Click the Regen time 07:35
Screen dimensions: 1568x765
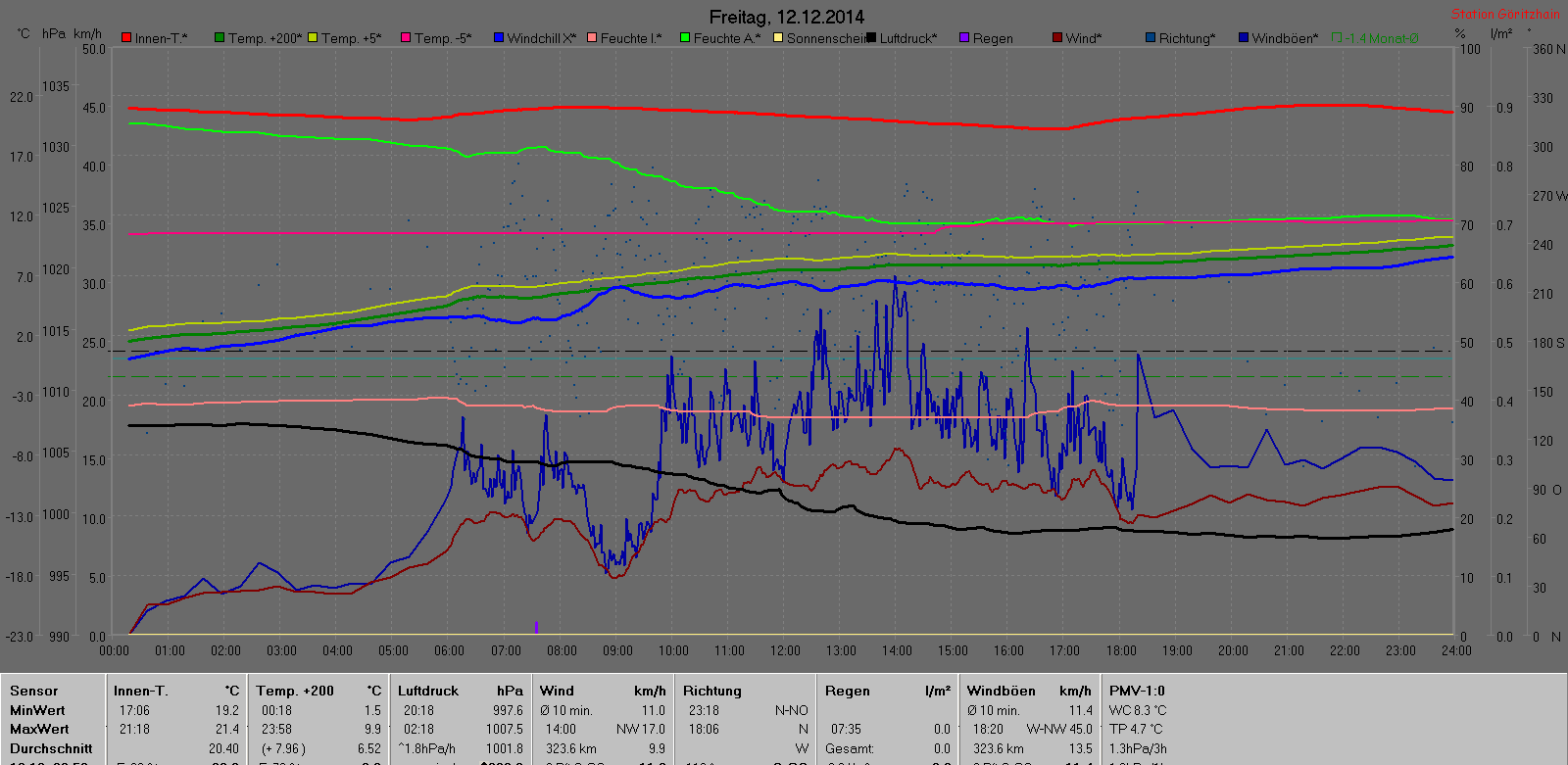pos(846,729)
